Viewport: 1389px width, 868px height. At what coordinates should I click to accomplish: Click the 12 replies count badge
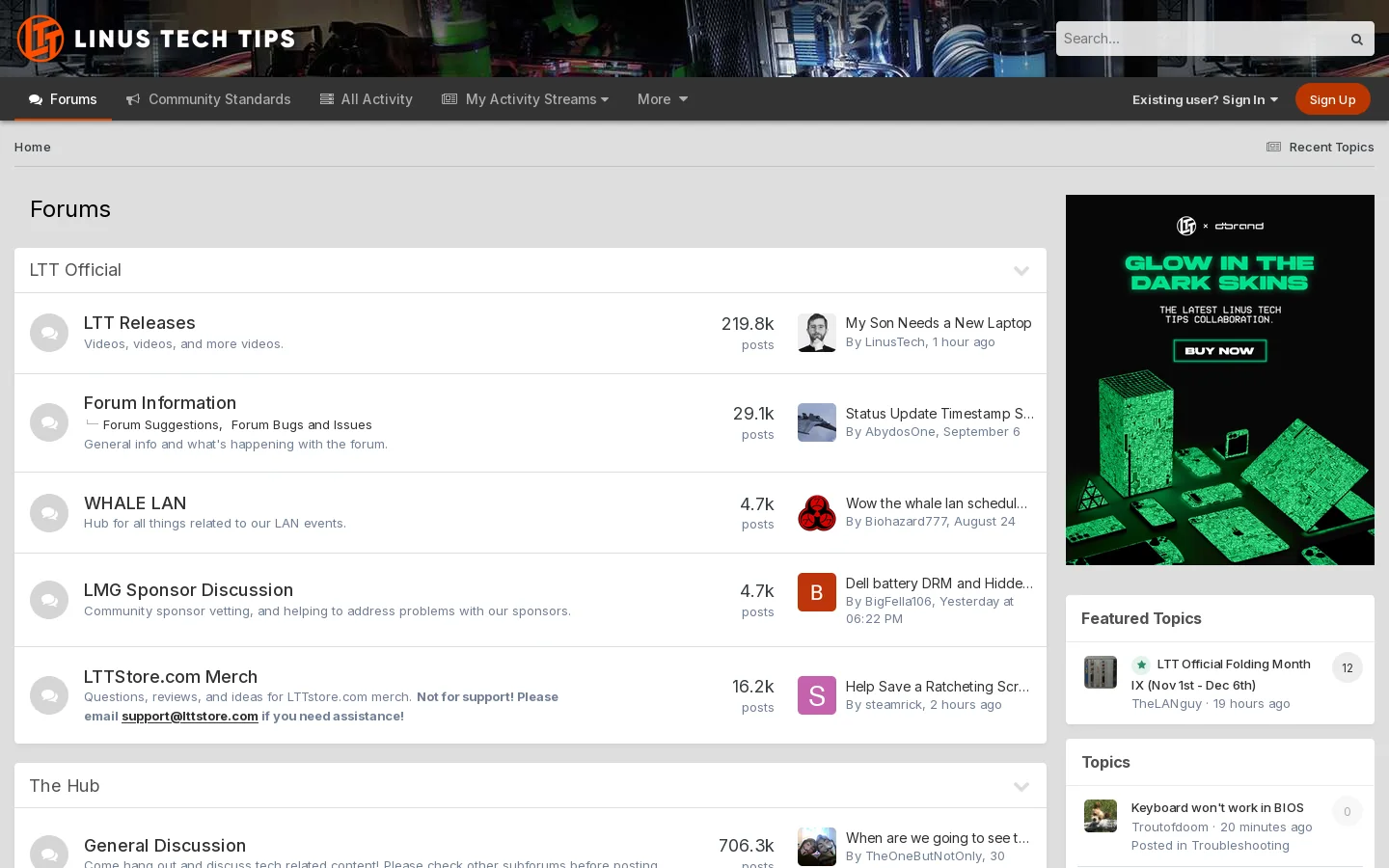pyautogui.click(x=1348, y=667)
